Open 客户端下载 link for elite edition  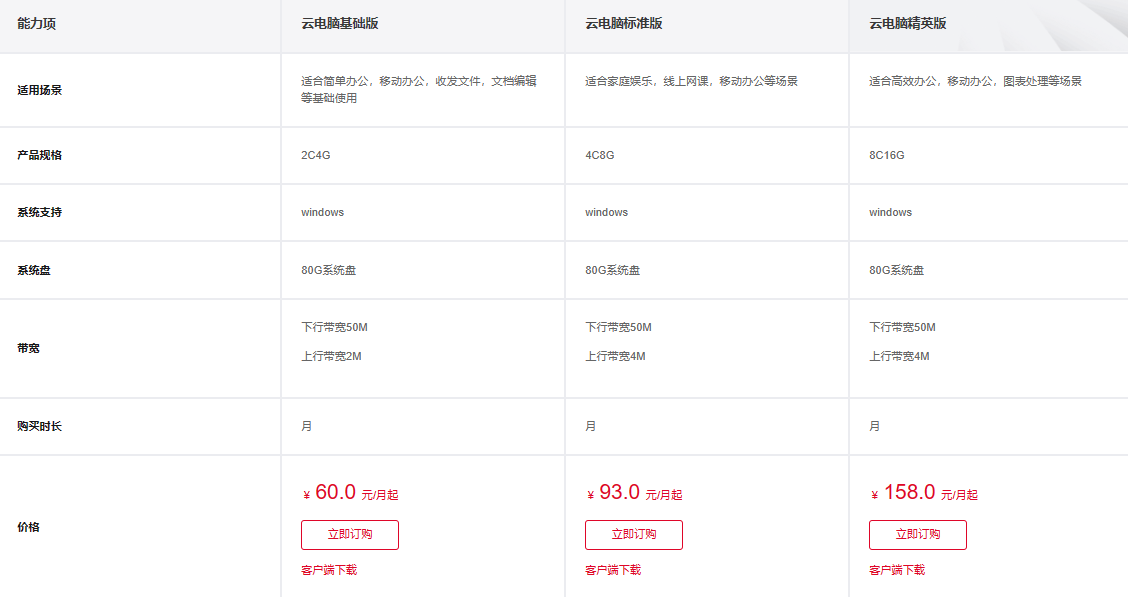click(x=897, y=570)
